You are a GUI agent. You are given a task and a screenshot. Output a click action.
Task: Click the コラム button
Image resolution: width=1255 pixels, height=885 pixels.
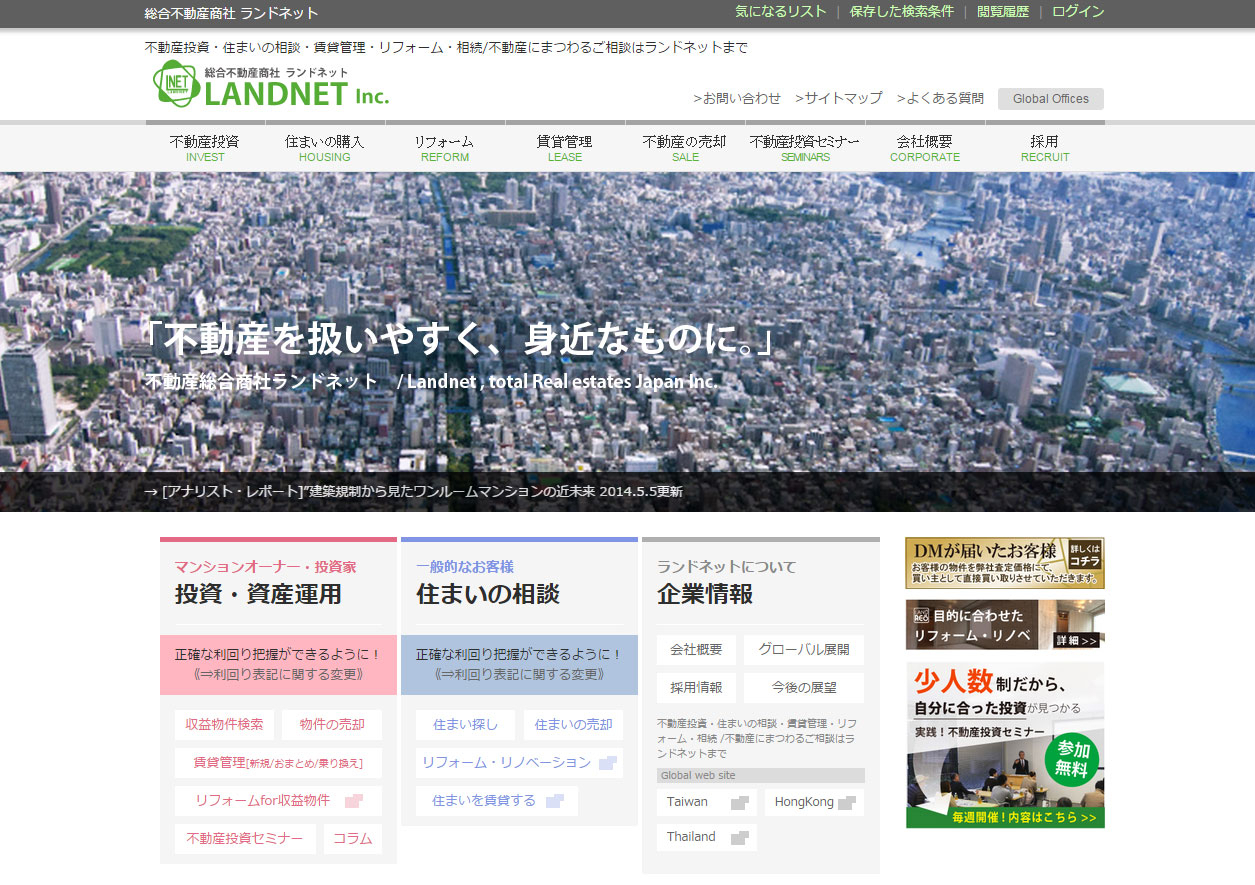click(353, 839)
